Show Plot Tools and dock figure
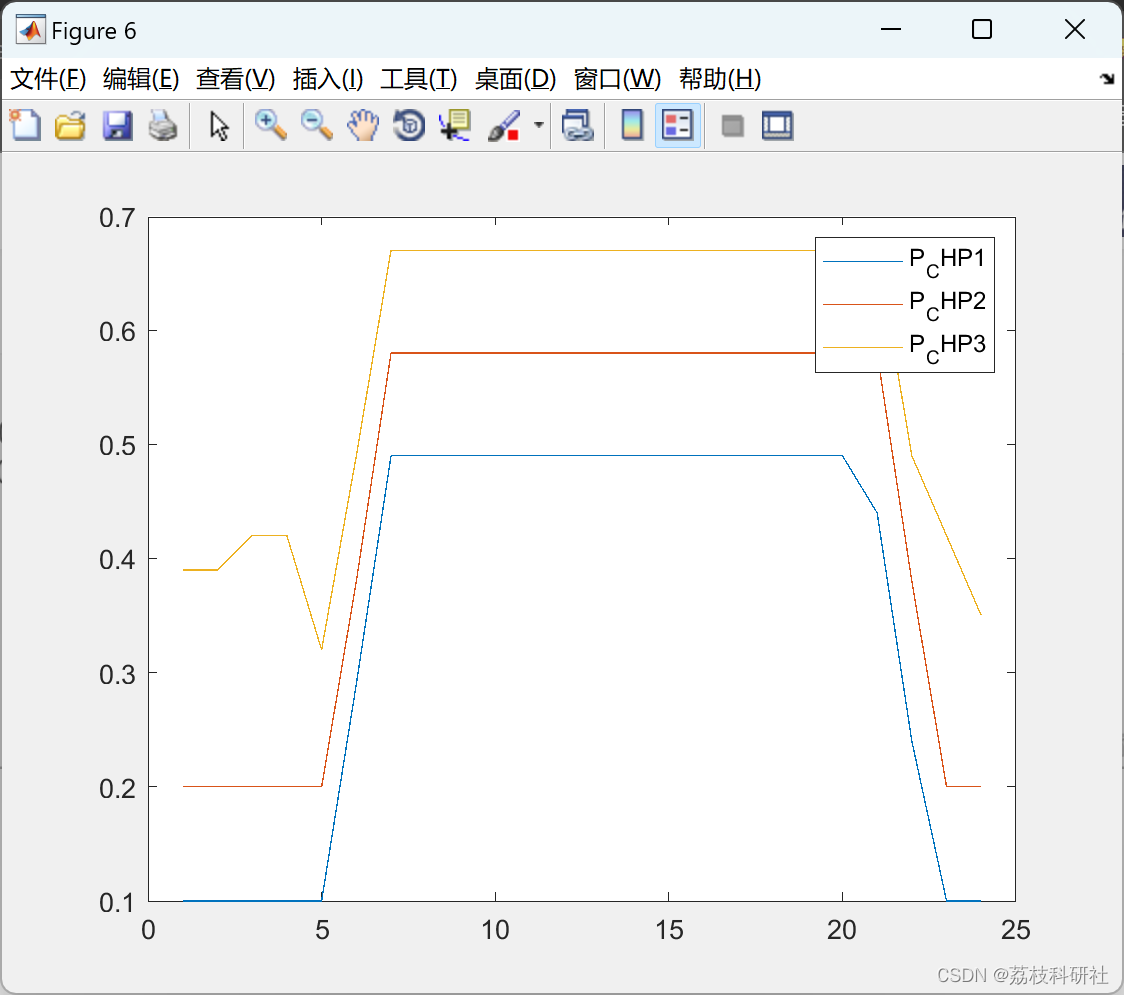This screenshot has height=995, width=1124. (778, 125)
